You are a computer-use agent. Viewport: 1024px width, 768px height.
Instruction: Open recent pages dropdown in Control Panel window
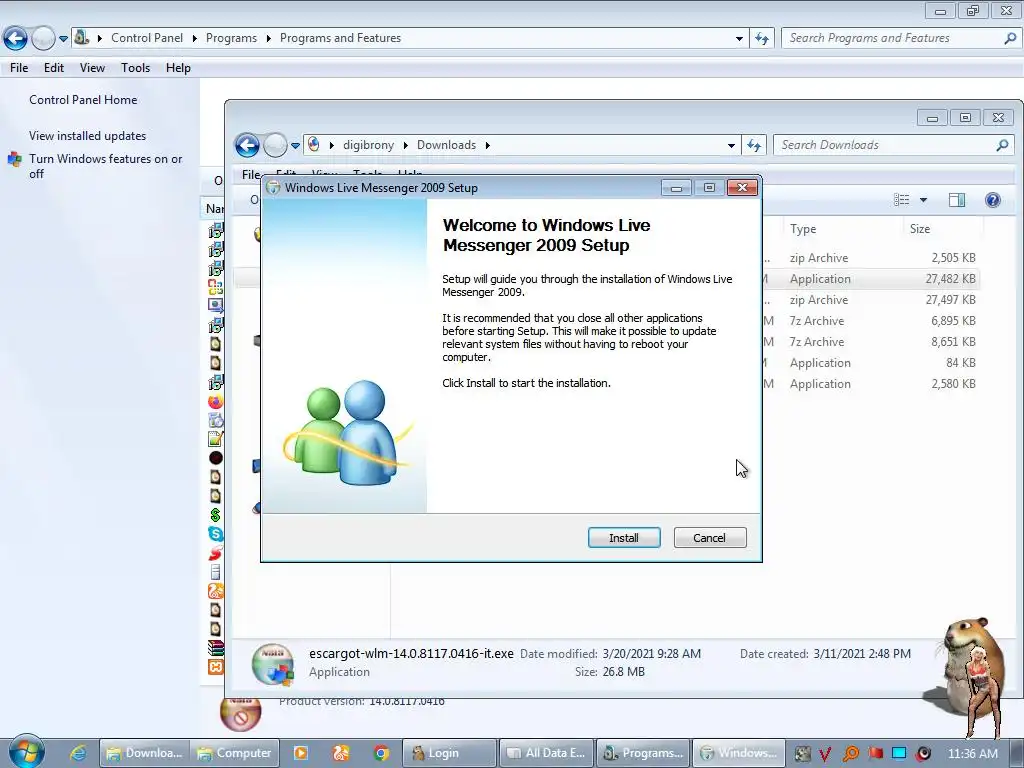pos(63,39)
